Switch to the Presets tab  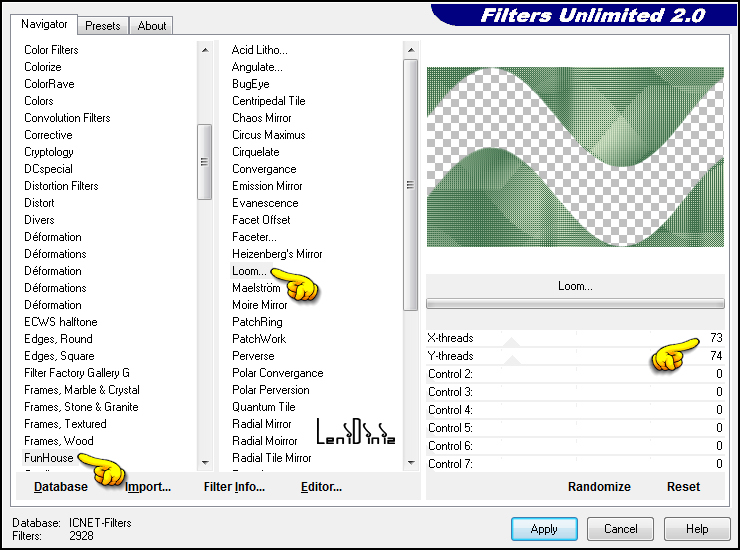[x=103, y=26]
